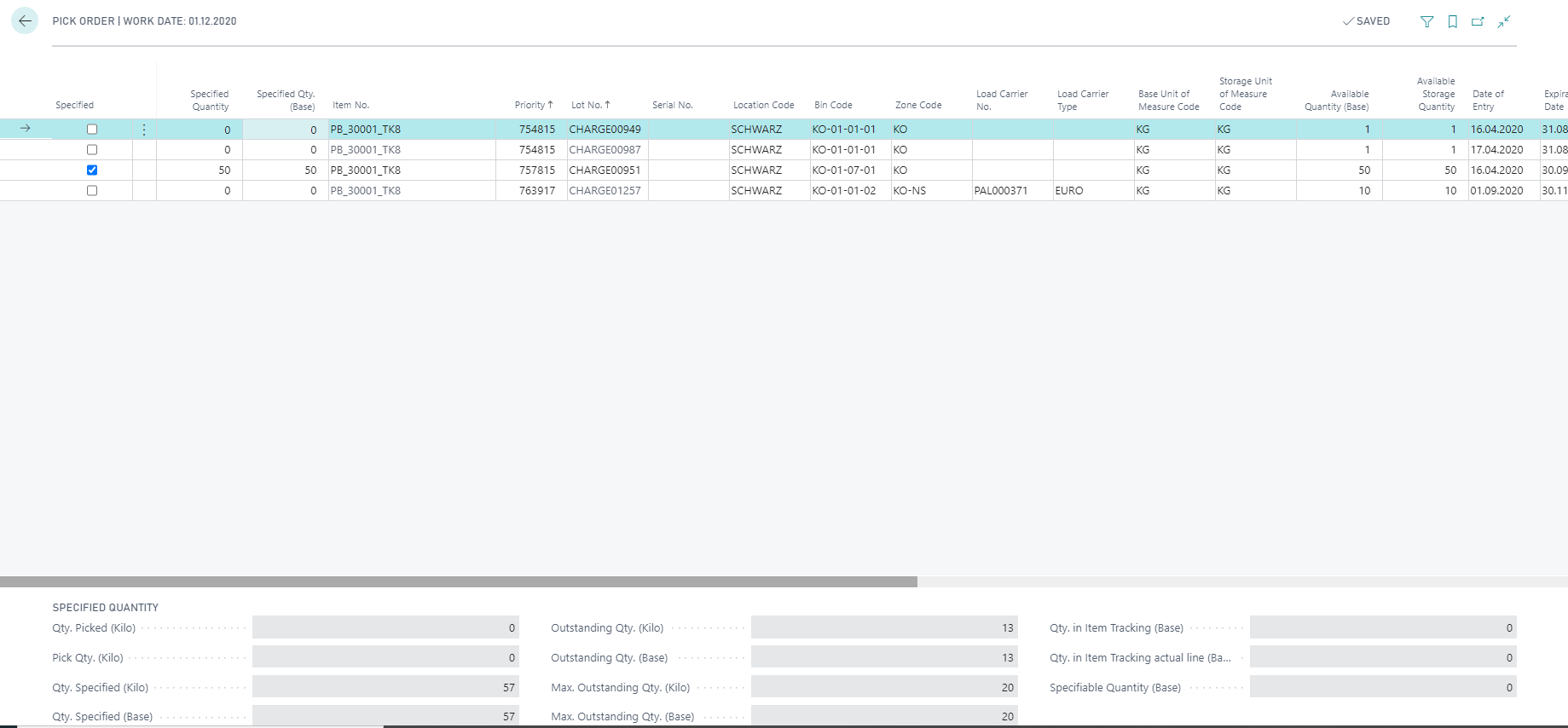The image size is (1568, 728).
Task: Open row options for CHARGE00949 line
Action: pos(144,130)
